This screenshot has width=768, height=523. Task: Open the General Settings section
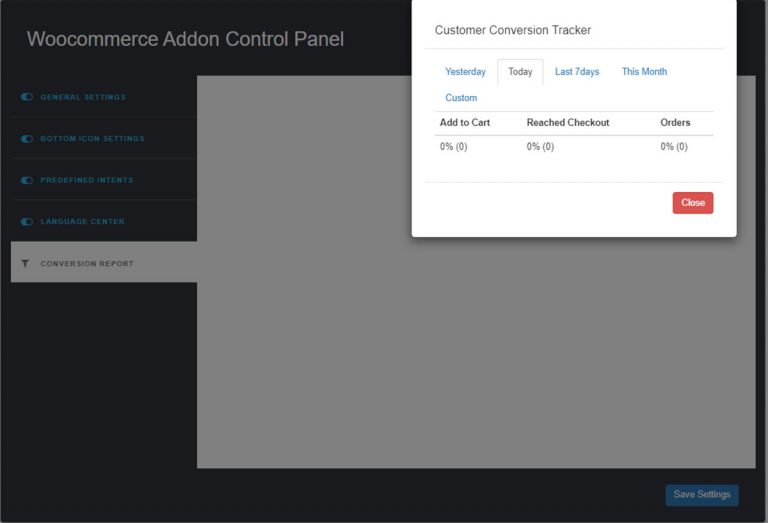pos(104,97)
